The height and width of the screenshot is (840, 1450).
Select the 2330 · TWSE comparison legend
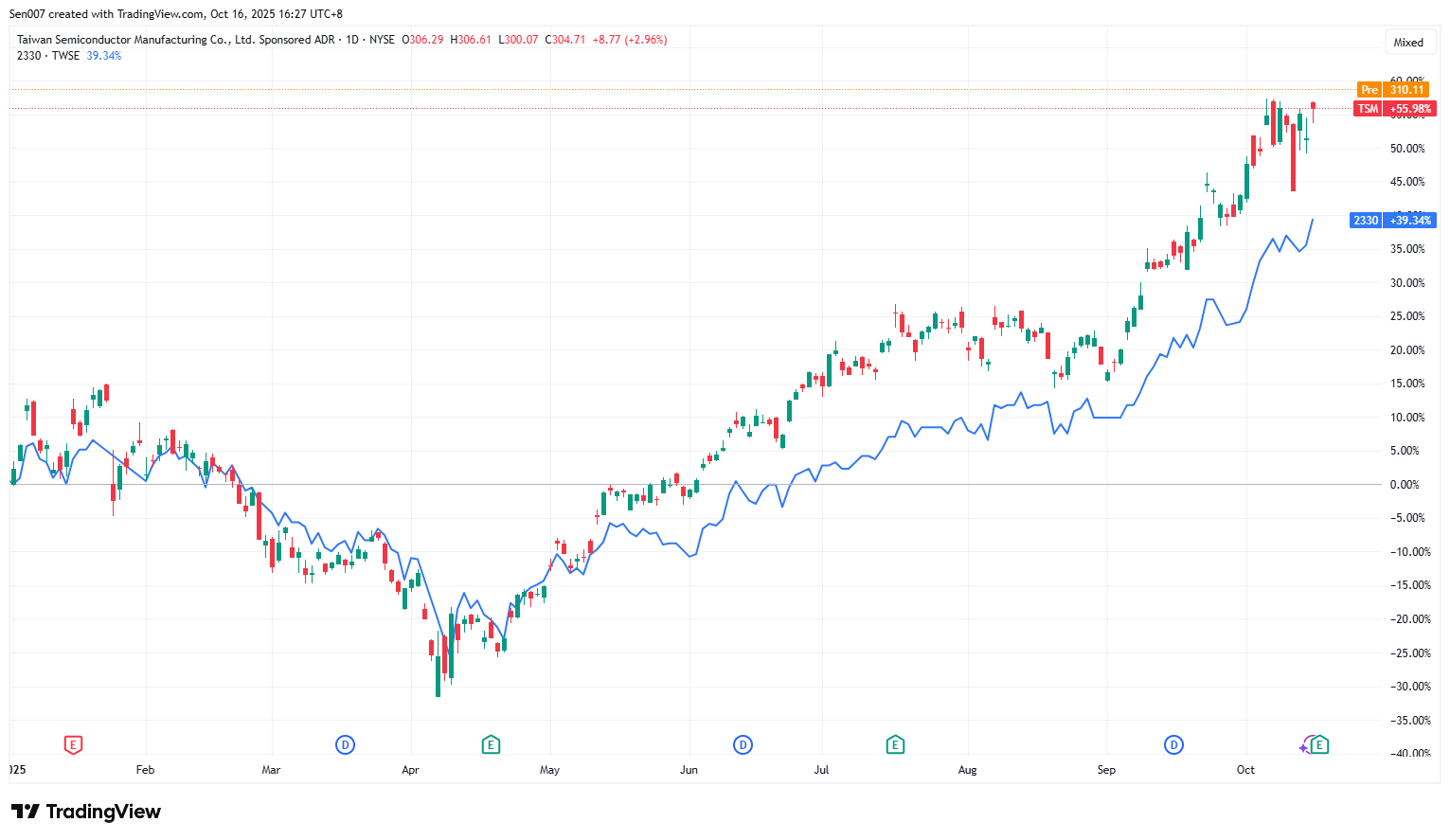point(48,56)
